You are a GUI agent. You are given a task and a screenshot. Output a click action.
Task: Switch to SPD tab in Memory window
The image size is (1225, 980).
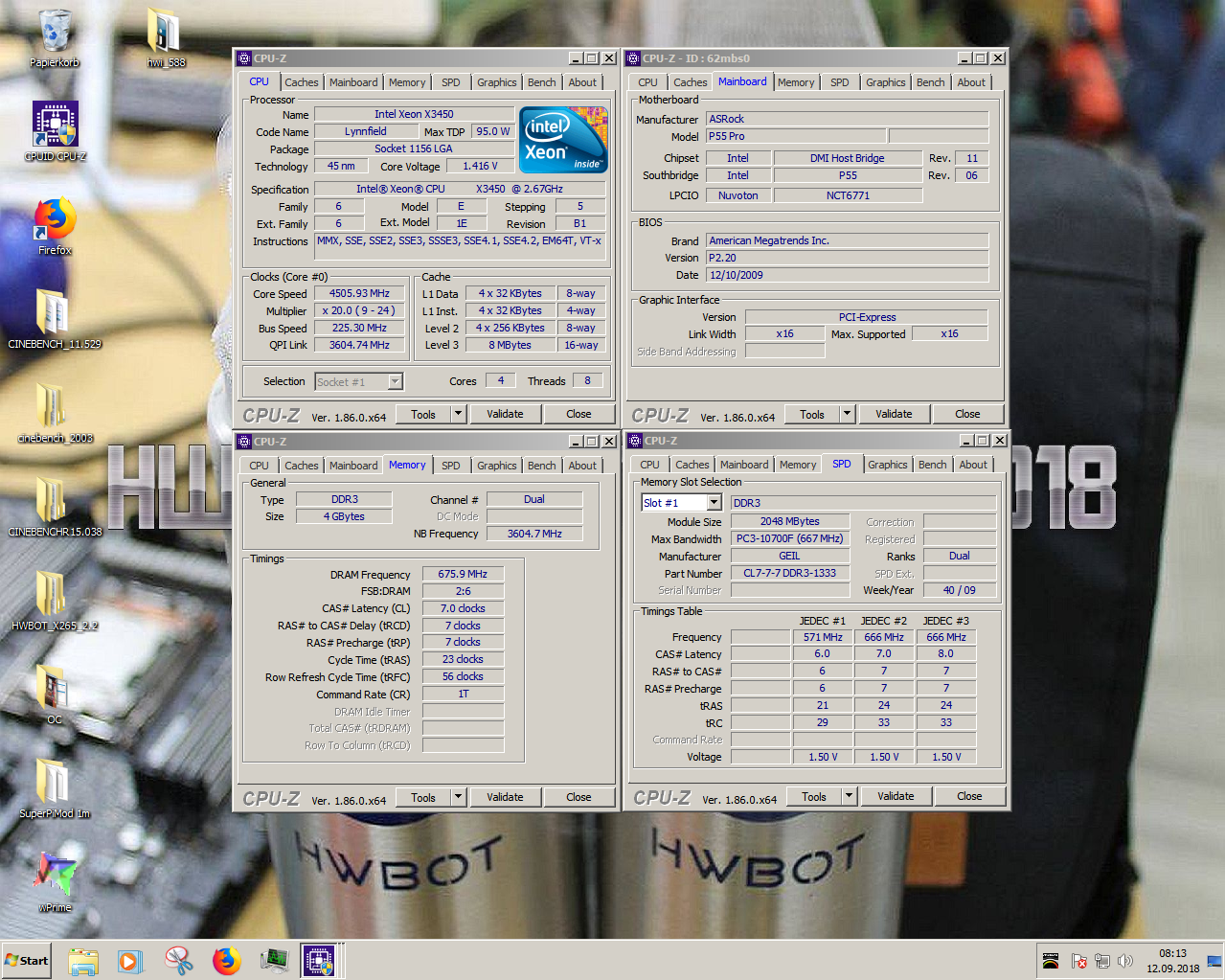(450, 466)
